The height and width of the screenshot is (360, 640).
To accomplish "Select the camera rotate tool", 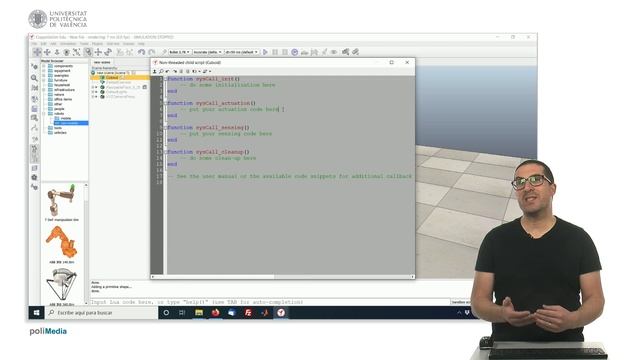I will click(47, 52).
